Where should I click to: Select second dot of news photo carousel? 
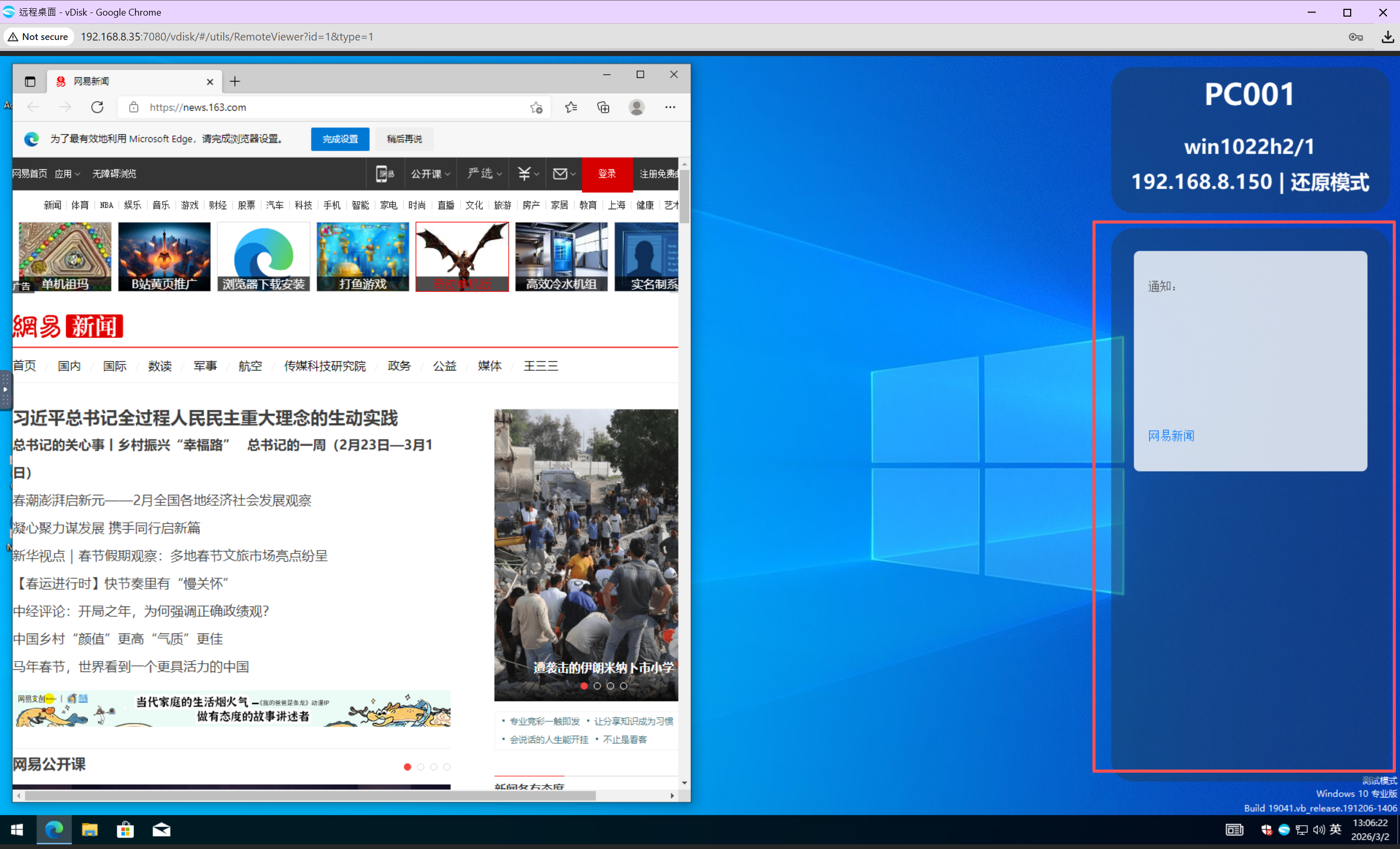click(x=597, y=686)
